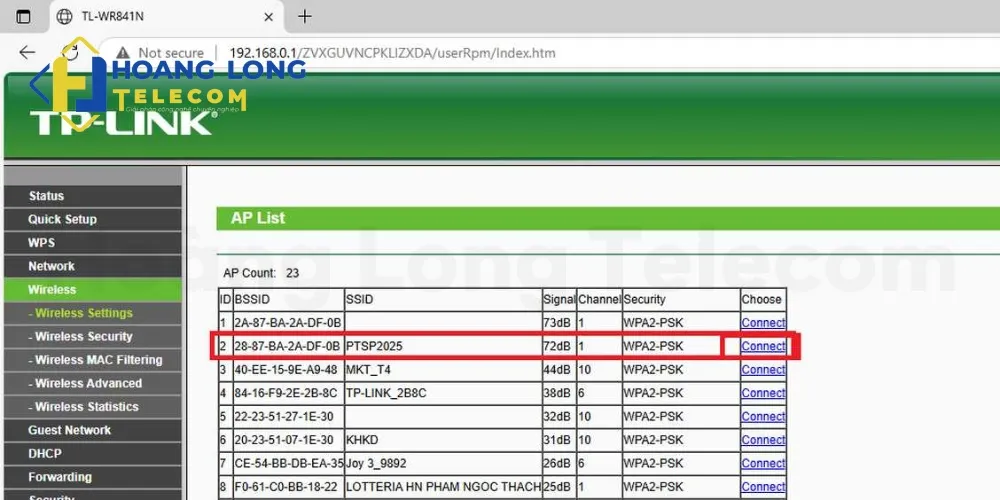The image size is (1000, 500).
Task: Click the AP Count 23 text
Action: [x=261, y=273]
